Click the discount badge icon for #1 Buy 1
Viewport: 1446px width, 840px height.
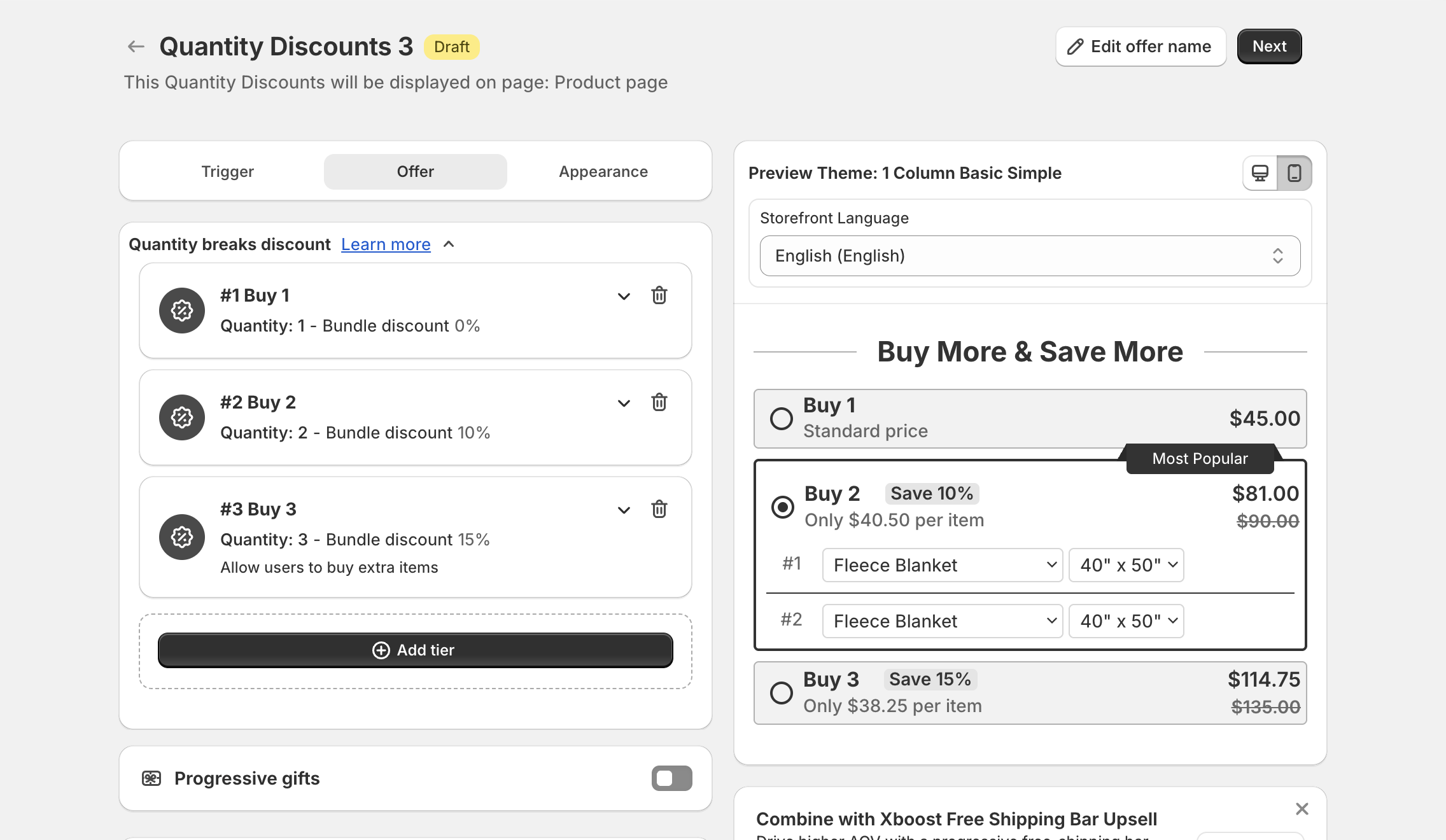click(x=182, y=311)
